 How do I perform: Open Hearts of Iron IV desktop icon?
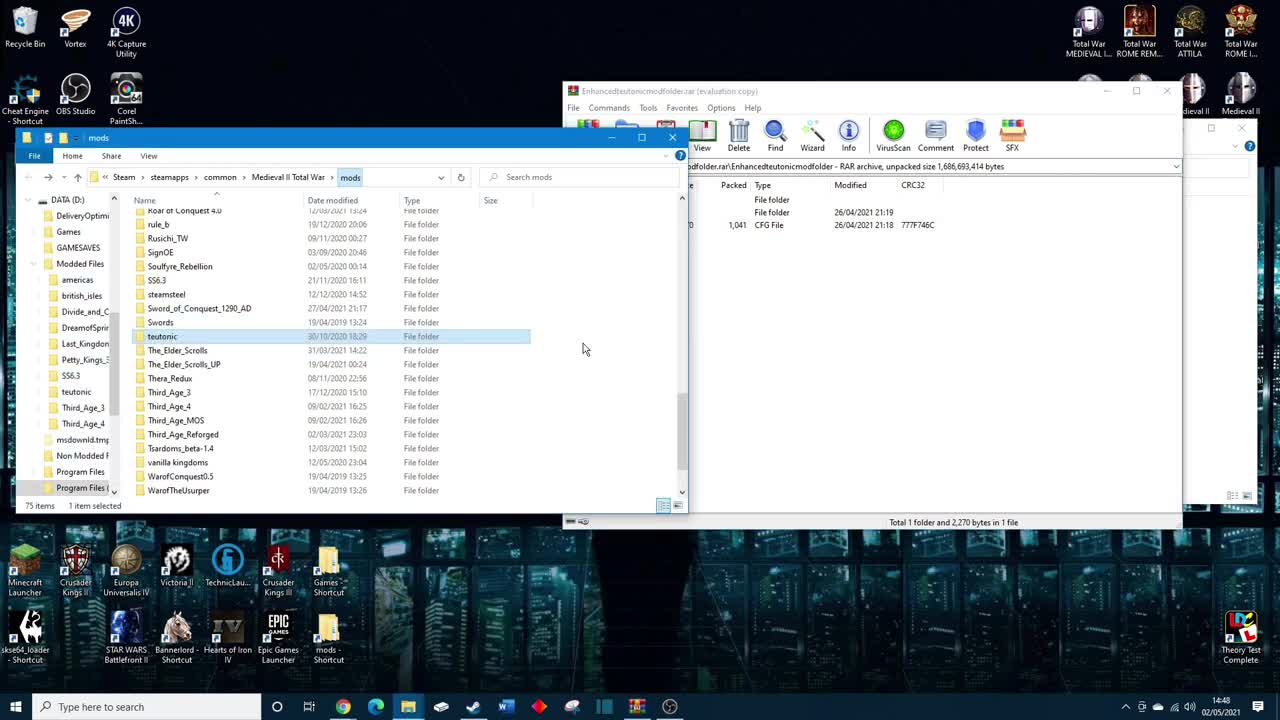228,639
